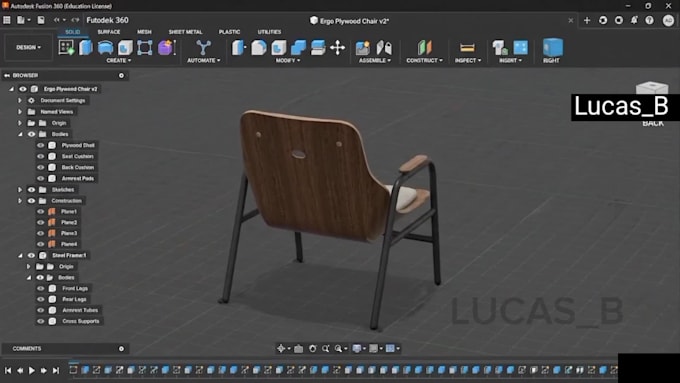680x383 pixels.
Task: Open the ASSEMBLE dropdown menu
Action: (375, 61)
